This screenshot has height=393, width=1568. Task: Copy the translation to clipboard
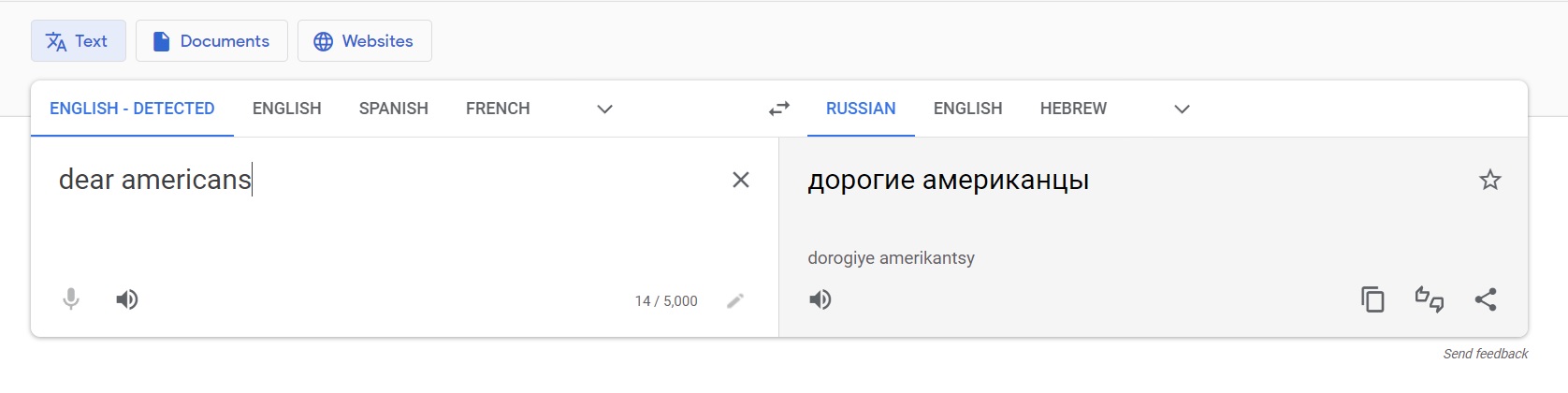click(x=1372, y=299)
